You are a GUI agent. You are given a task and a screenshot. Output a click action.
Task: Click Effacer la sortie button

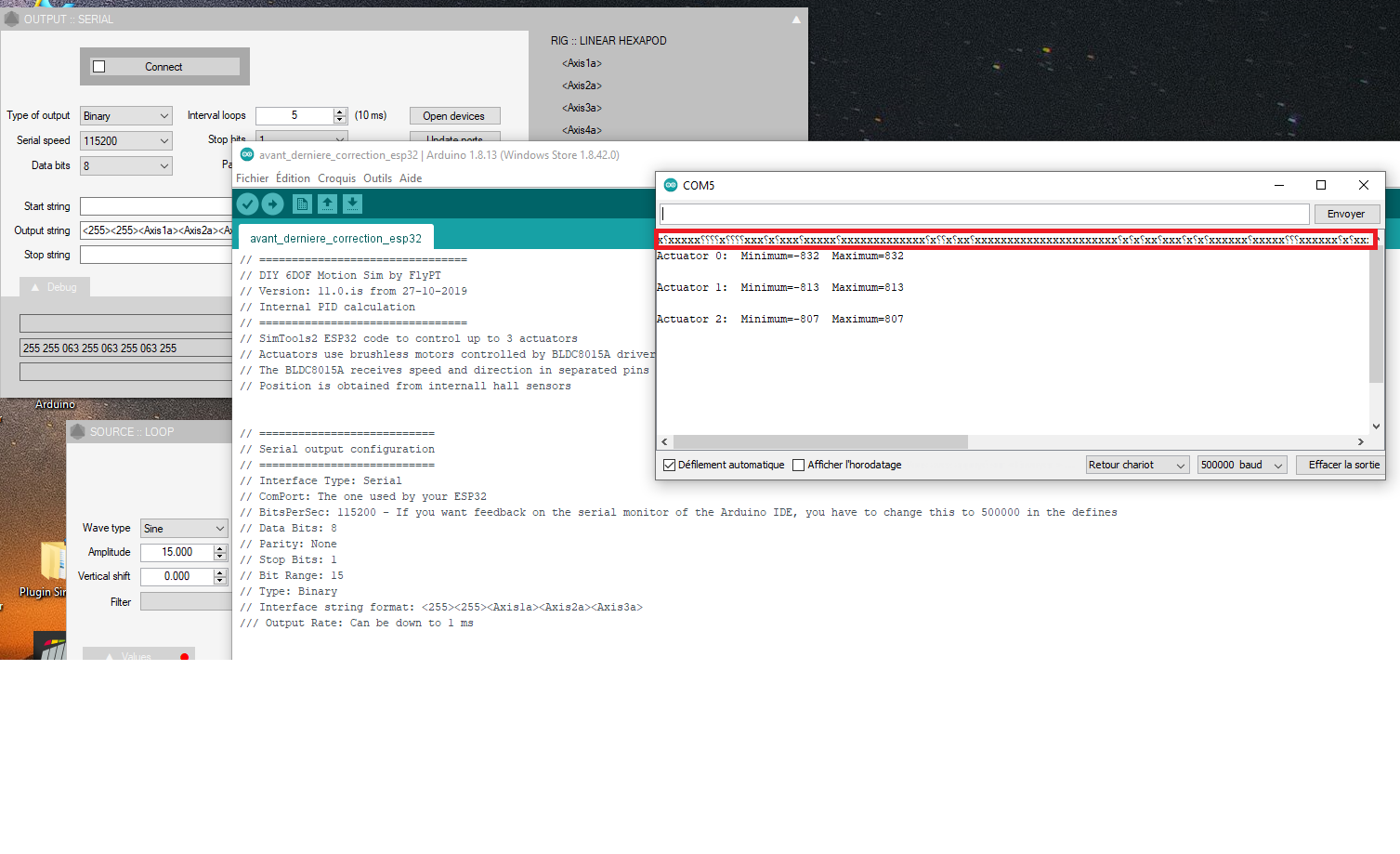1343,465
